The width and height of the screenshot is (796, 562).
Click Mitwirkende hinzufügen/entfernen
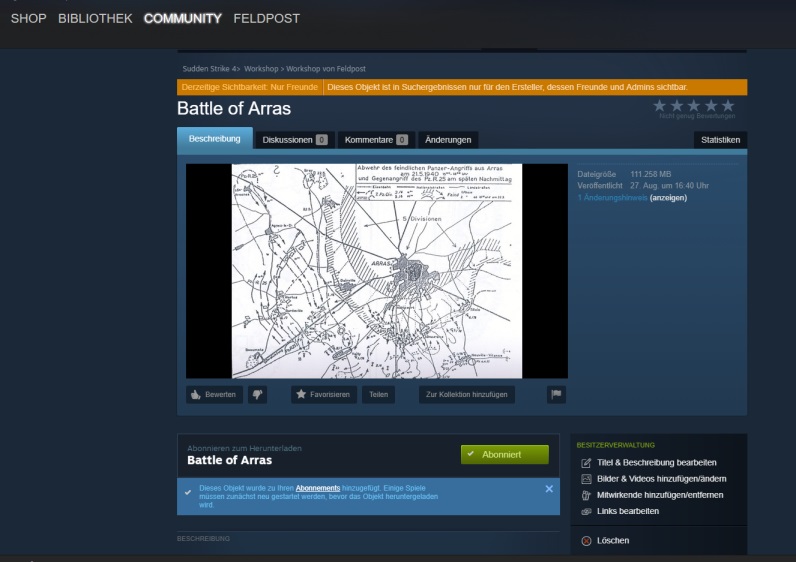coord(660,495)
